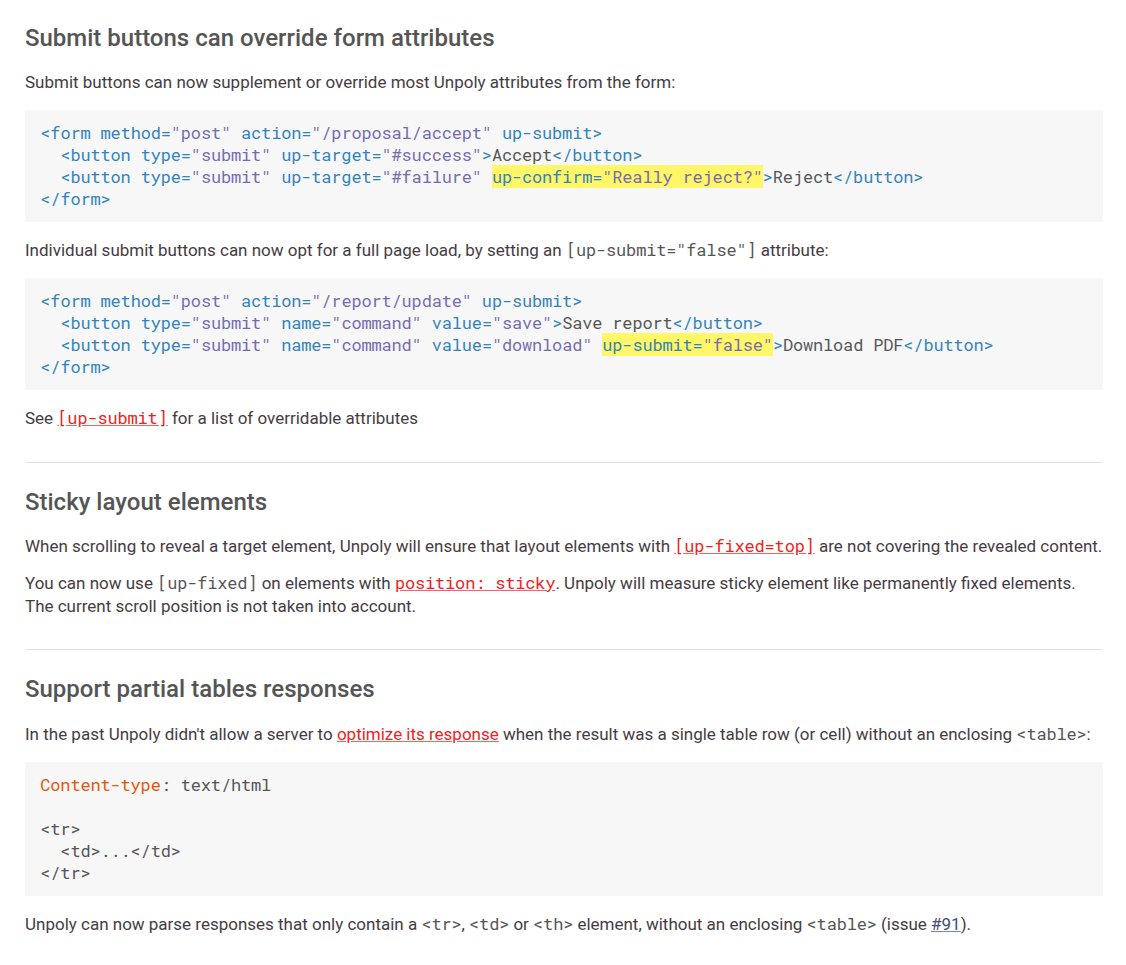The width and height of the screenshot is (1126, 965).
Task: Click the sentence 'Submit buttons can now supplement'
Action: pyautogui.click(x=350, y=83)
